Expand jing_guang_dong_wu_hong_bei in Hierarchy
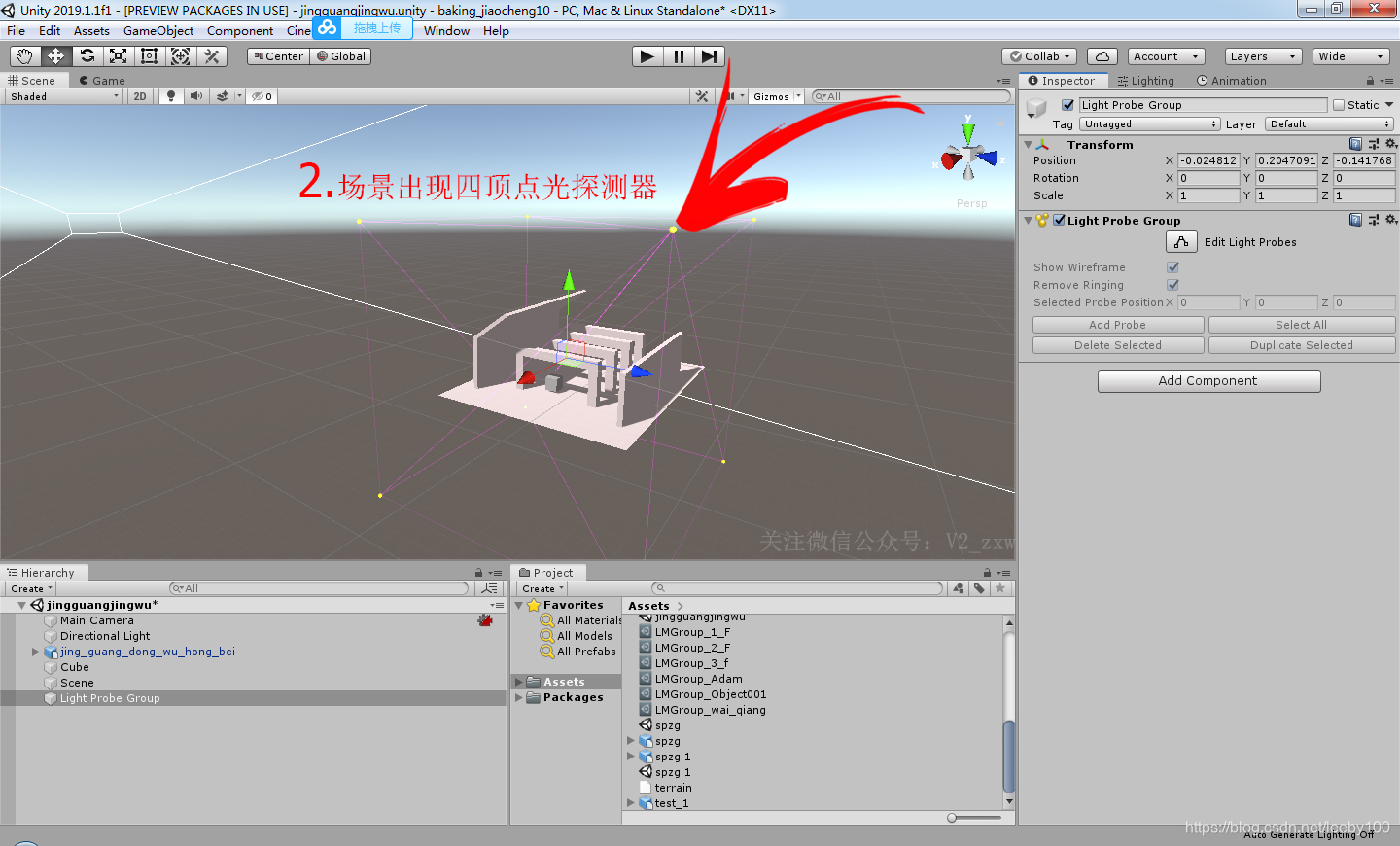 point(36,652)
